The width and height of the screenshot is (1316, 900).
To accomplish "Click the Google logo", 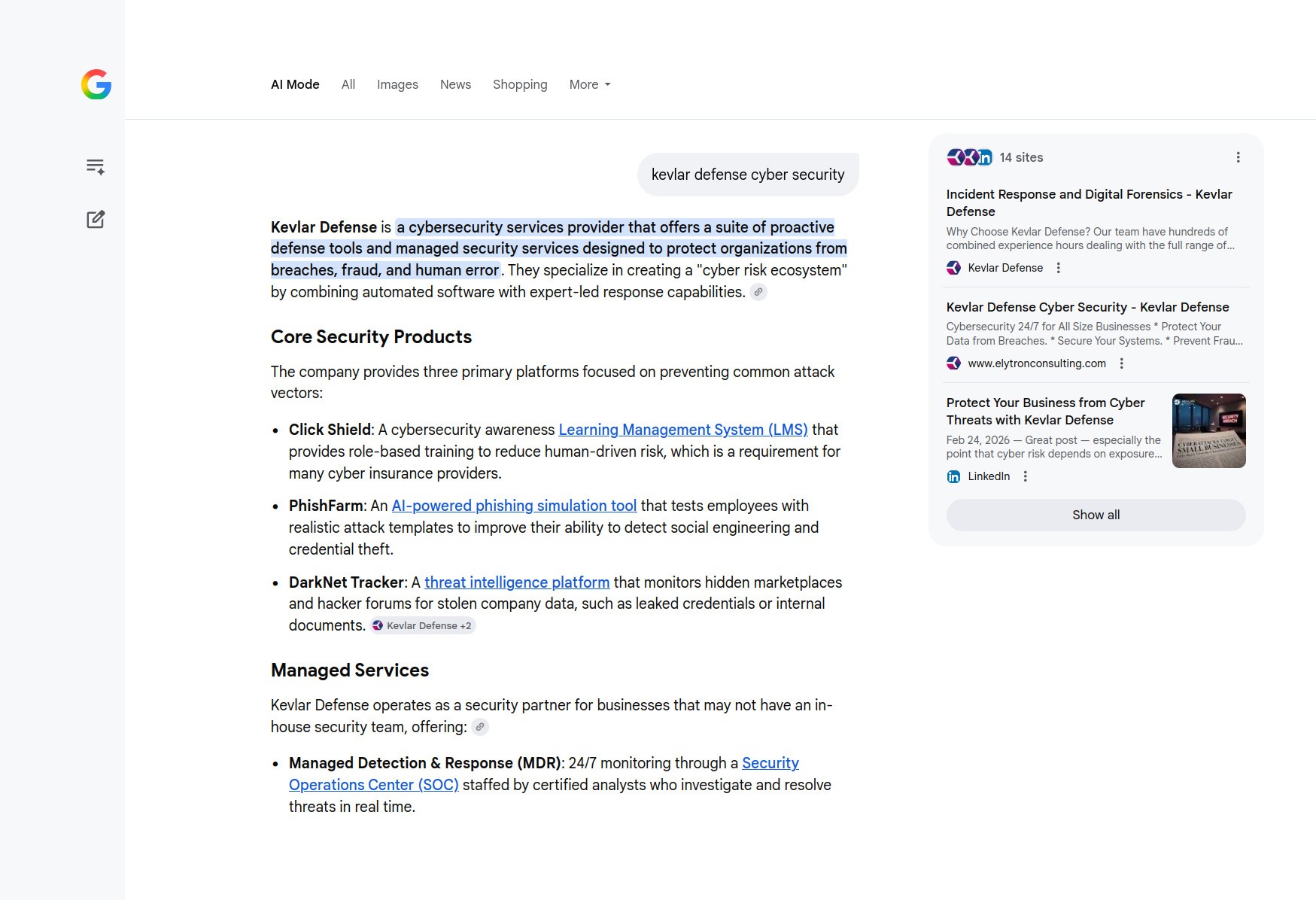I will 96,84.
